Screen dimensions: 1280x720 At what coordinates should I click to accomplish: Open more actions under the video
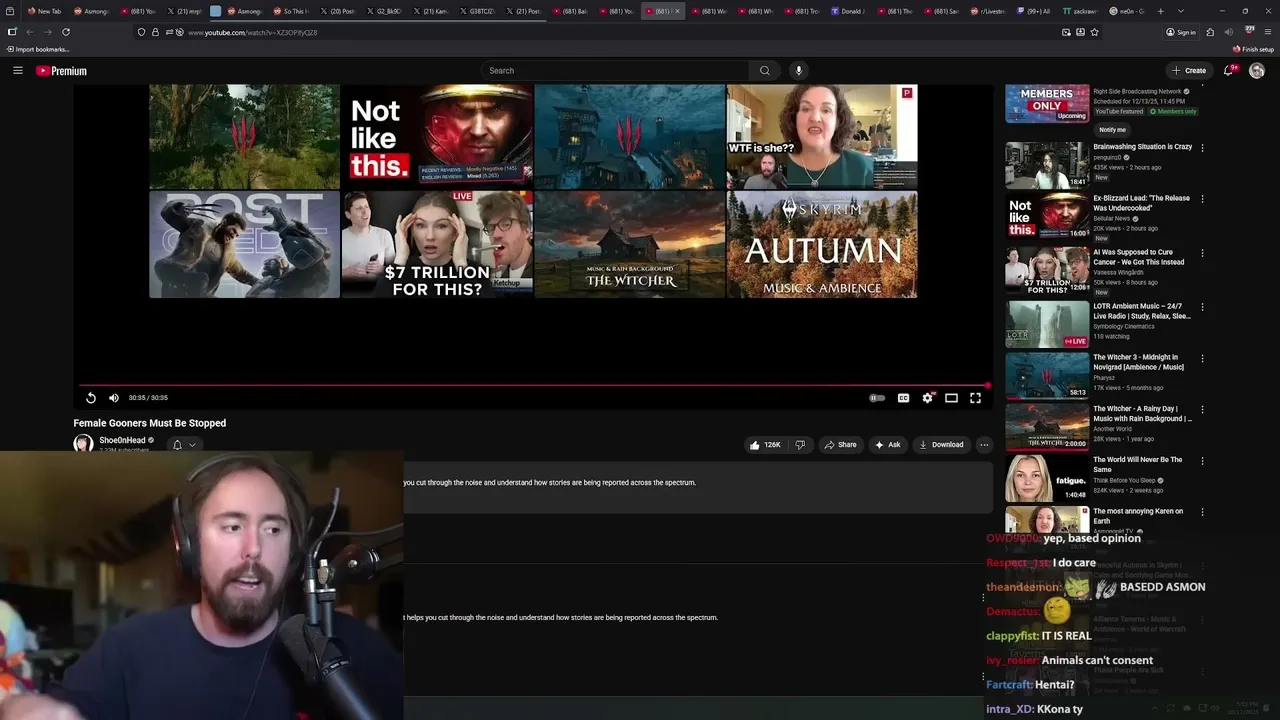pos(984,445)
